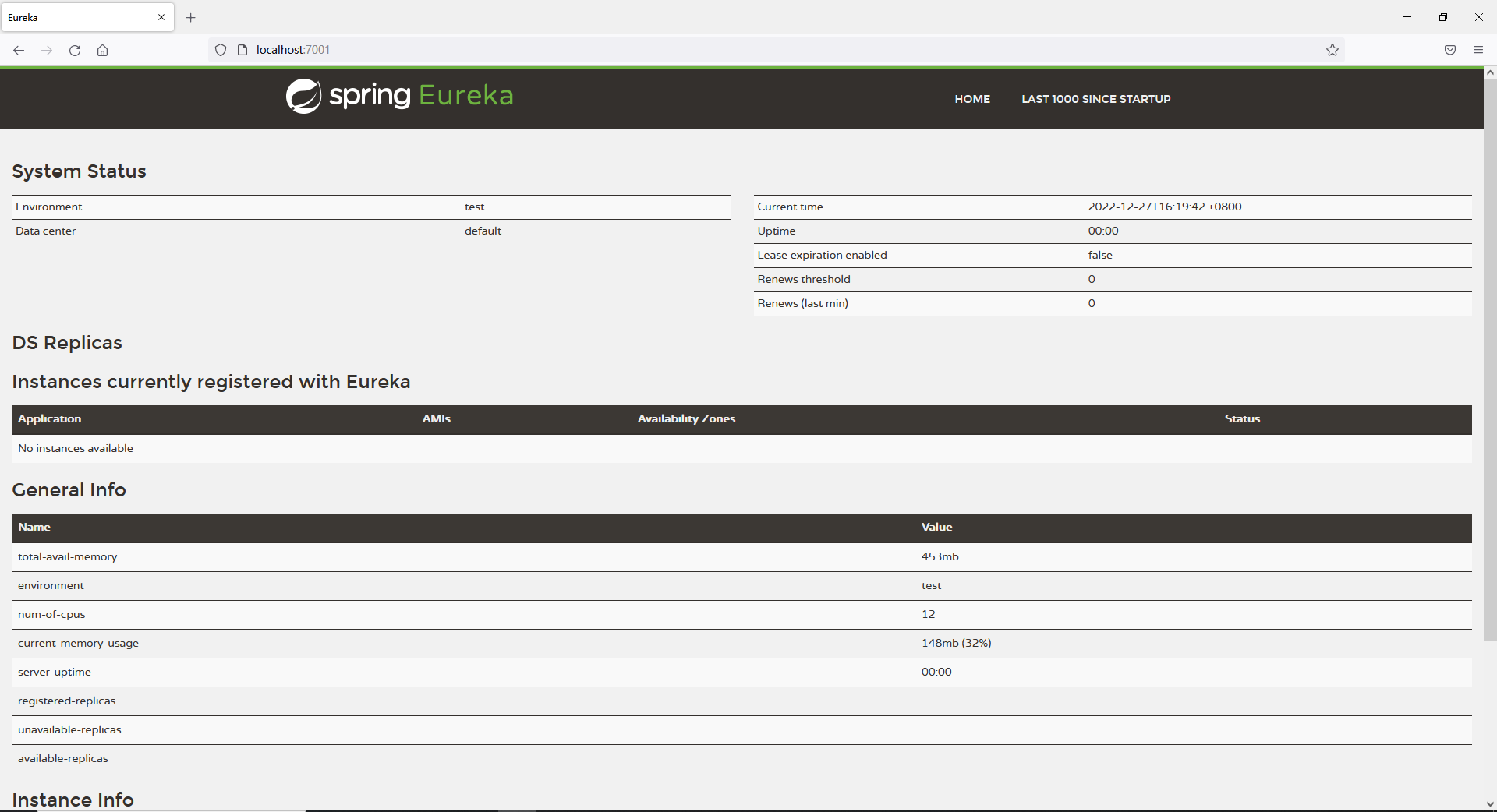The height and width of the screenshot is (812, 1497).
Task: Select the DS Replicas heading
Action: (x=67, y=343)
